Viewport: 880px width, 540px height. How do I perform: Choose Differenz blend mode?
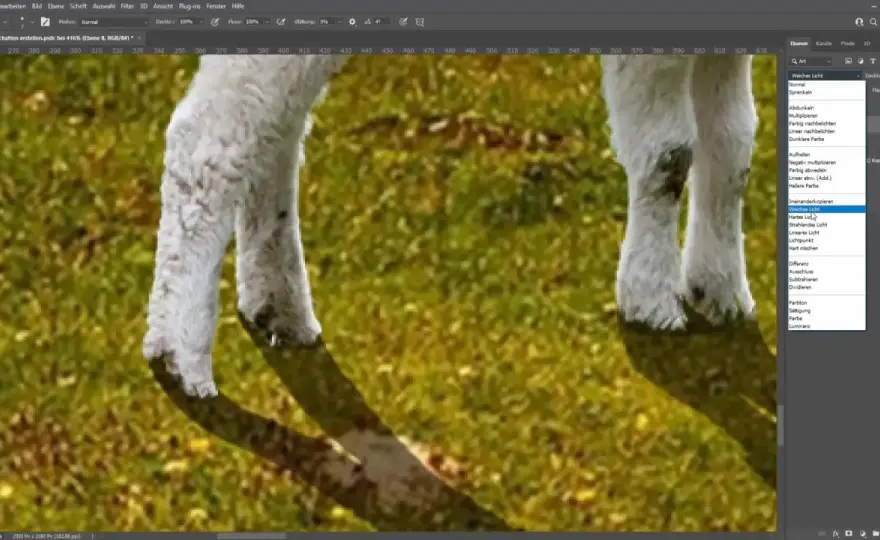click(x=826, y=264)
